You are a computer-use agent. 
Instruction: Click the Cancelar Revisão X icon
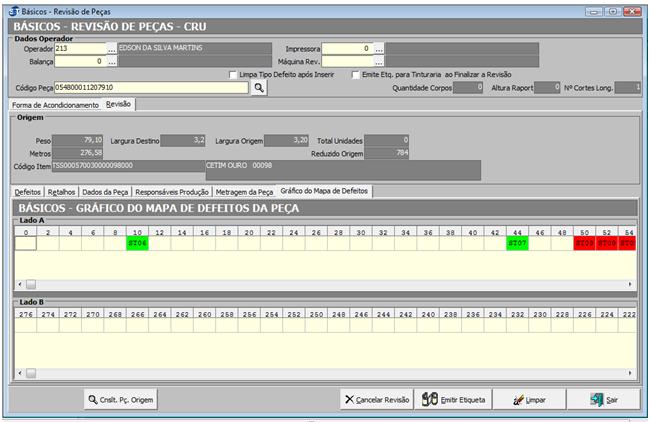coord(348,399)
